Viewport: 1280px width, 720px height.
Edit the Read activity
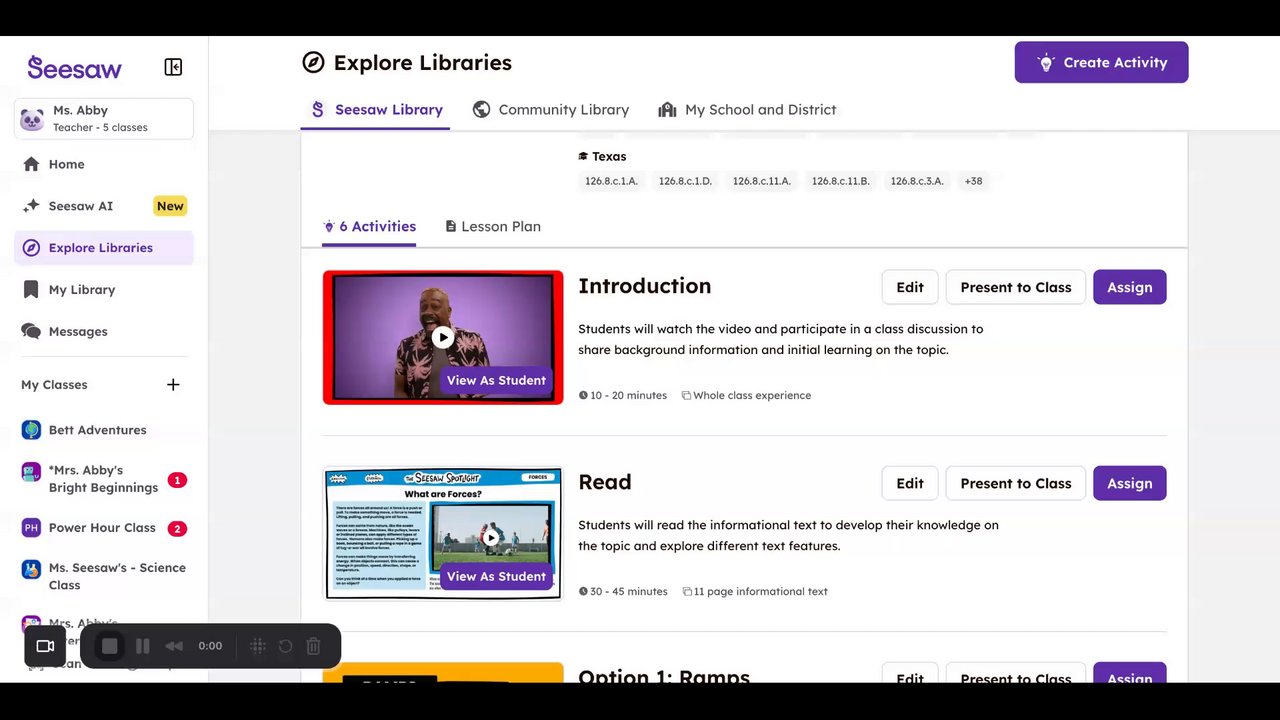pyautogui.click(x=910, y=483)
